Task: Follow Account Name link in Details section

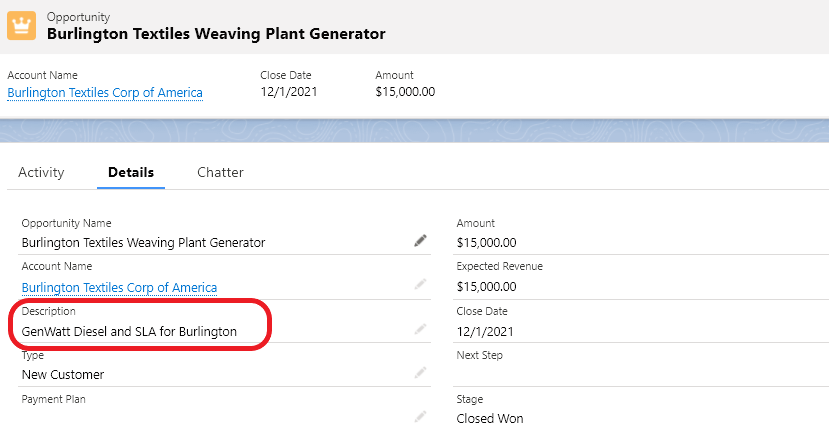Action: click(119, 288)
